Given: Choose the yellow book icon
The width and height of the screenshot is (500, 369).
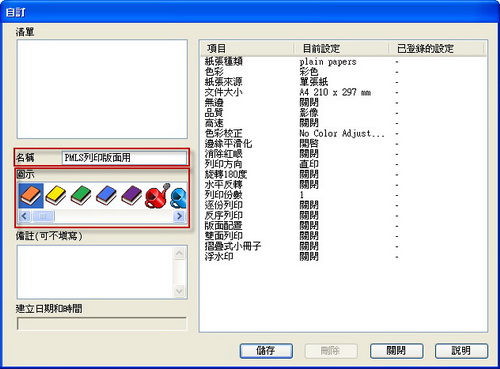Looking at the screenshot, I should pyautogui.click(x=56, y=196).
